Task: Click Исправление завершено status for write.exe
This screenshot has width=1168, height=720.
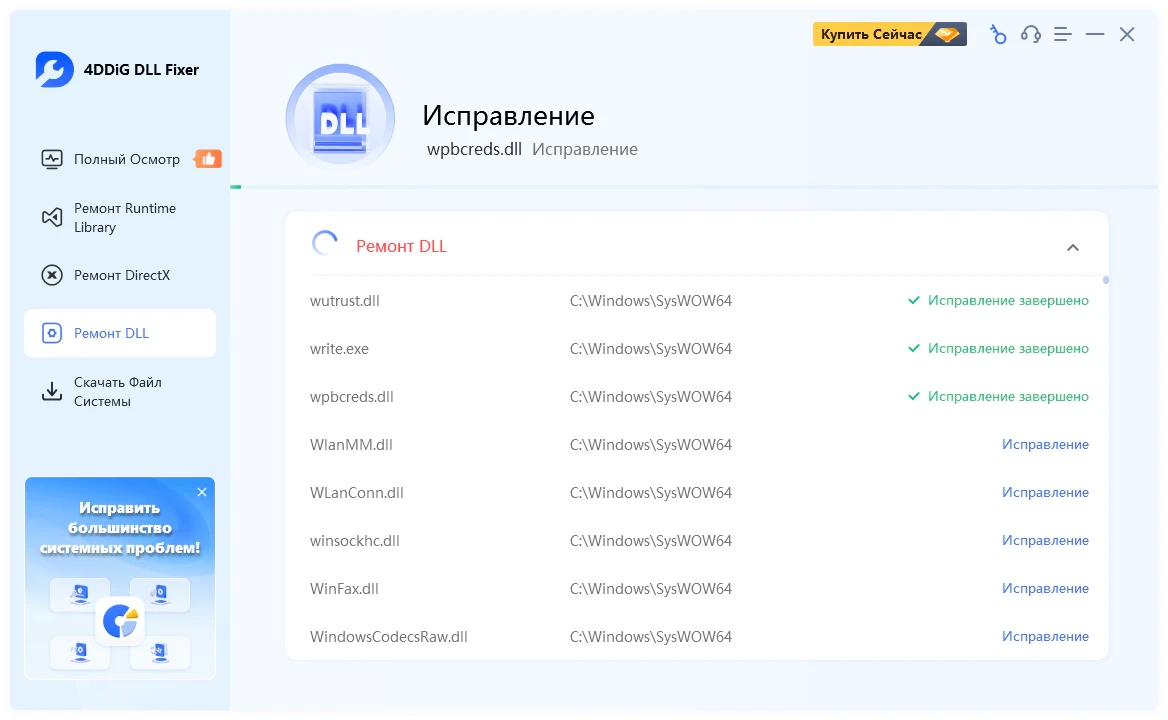Action: click(x=1009, y=348)
